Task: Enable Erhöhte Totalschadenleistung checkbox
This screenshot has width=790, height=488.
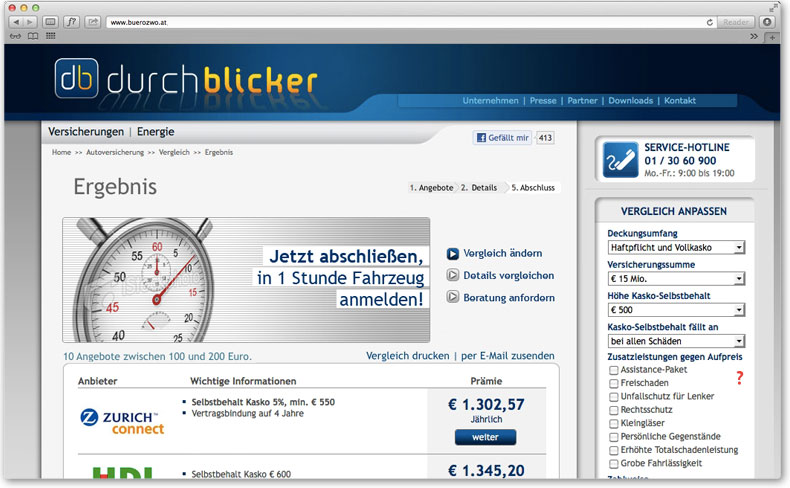Action: (x=613, y=450)
